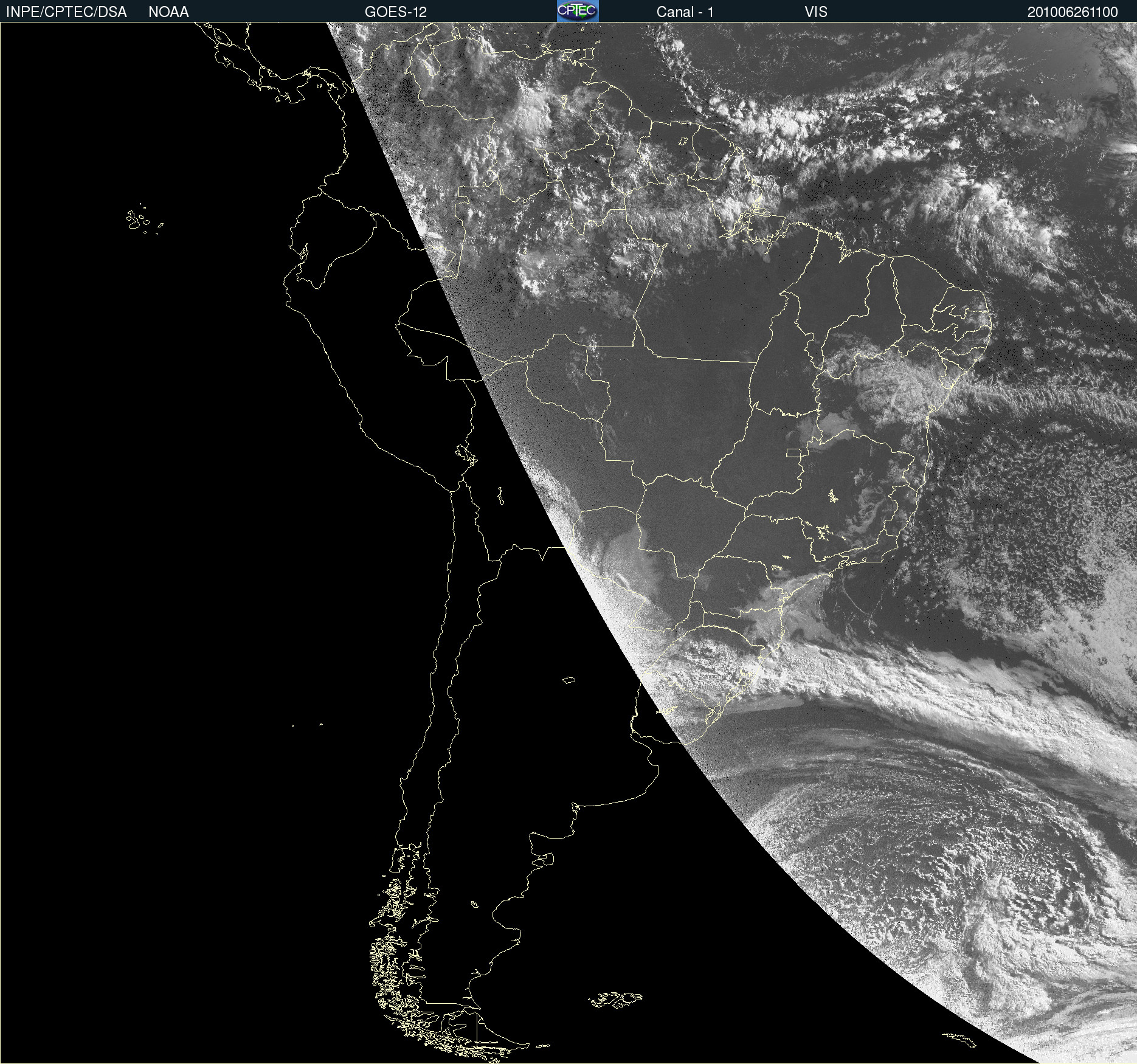Click the INPE/CPTEC/DSA header text
This screenshot has width=1137, height=1064.
point(66,12)
